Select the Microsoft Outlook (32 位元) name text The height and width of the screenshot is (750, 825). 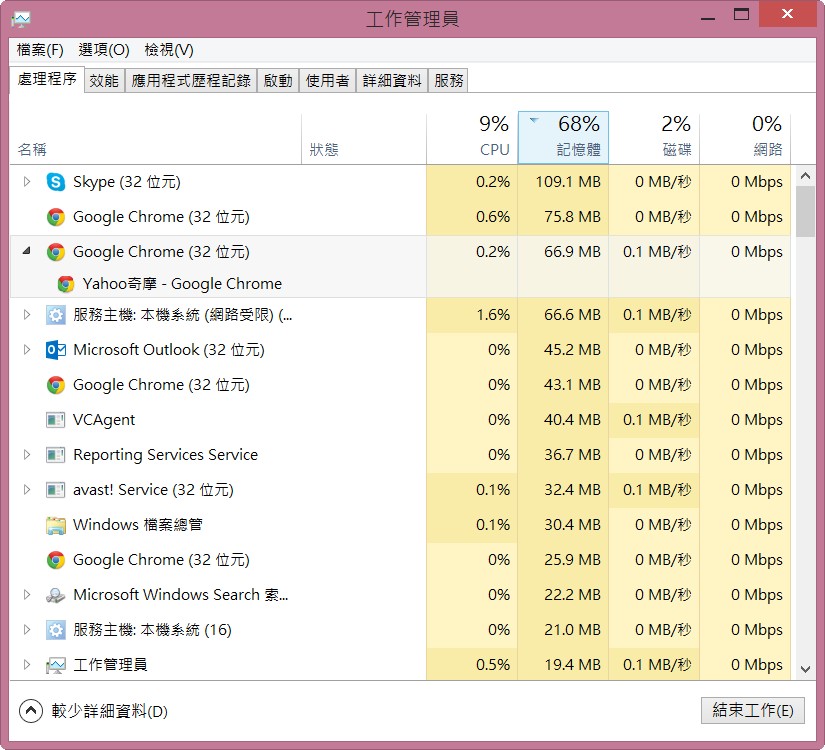168,350
